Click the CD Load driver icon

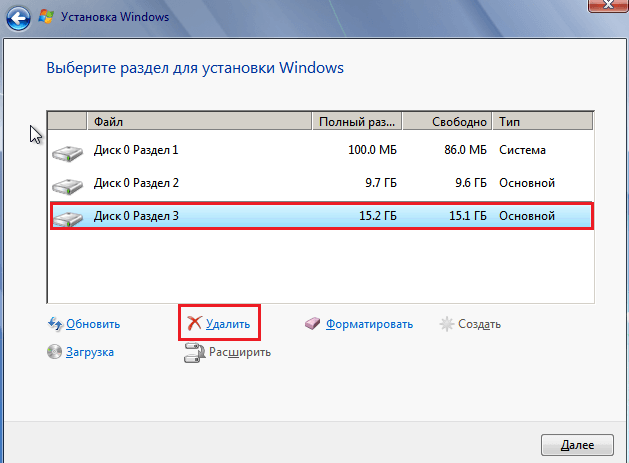[54, 351]
